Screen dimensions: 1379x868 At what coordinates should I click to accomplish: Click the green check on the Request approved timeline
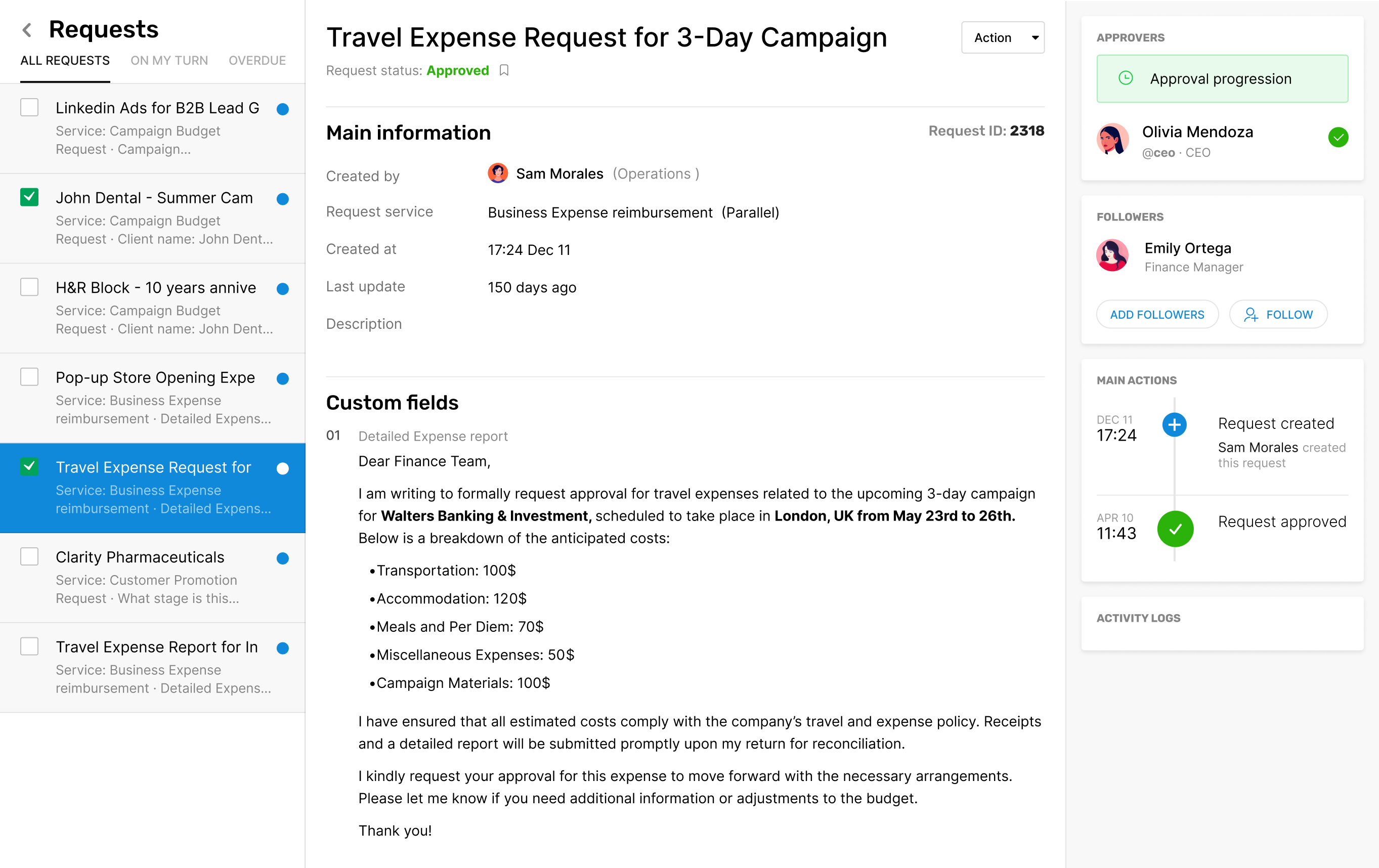coord(1175,529)
